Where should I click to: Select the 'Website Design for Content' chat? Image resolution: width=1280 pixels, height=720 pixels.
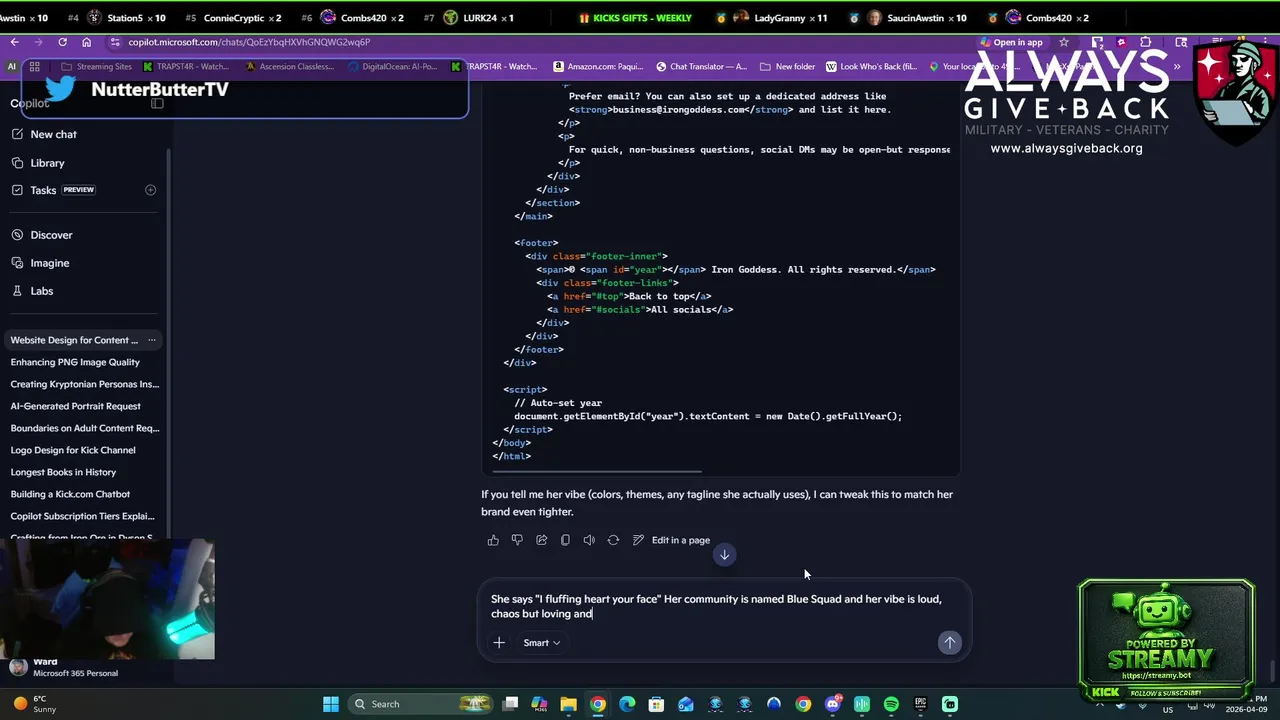(x=74, y=340)
